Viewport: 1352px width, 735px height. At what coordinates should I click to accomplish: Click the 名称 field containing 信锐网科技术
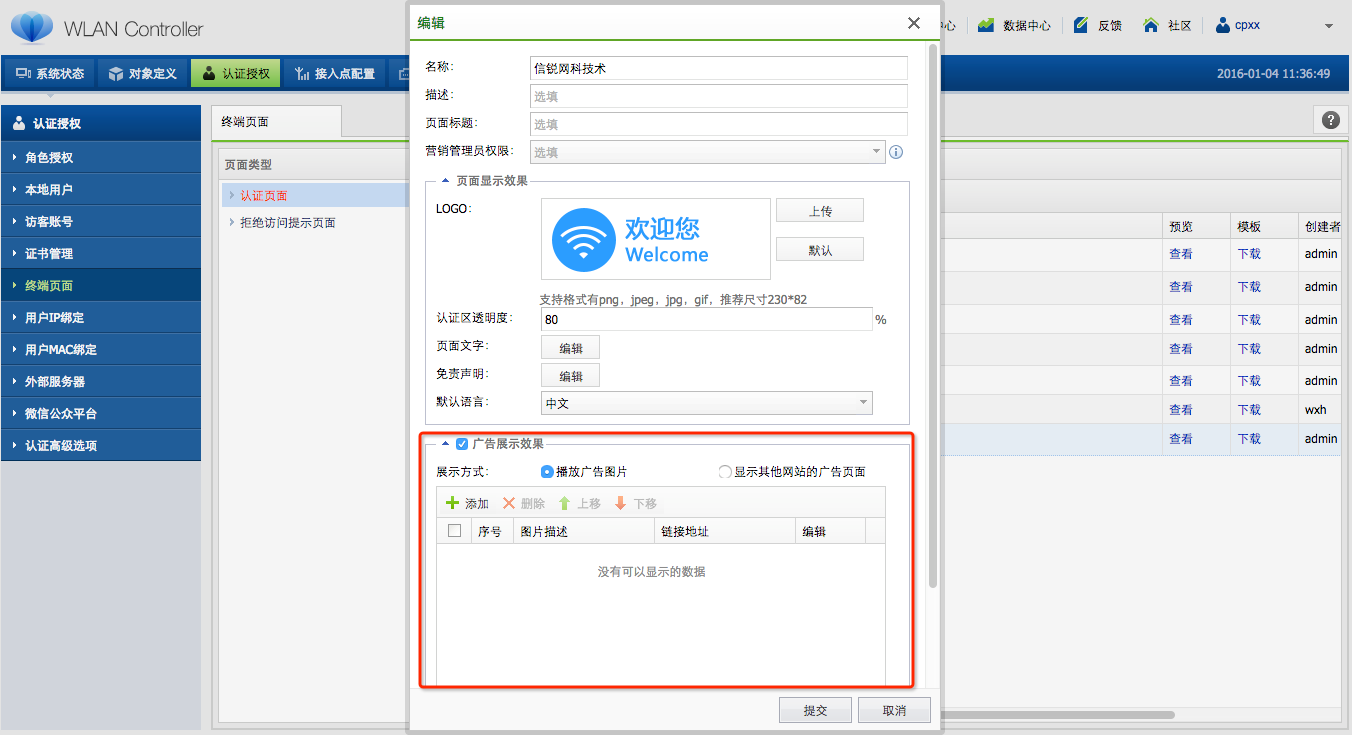(x=718, y=68)
